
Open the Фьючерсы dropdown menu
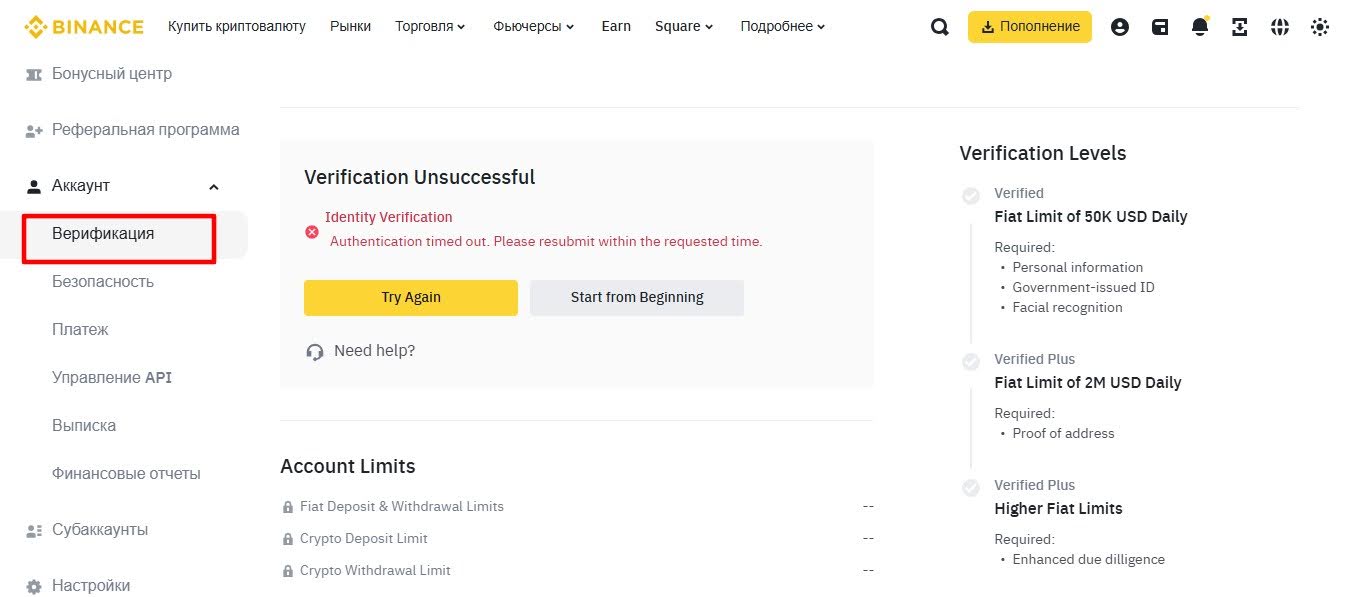point(533,27)
